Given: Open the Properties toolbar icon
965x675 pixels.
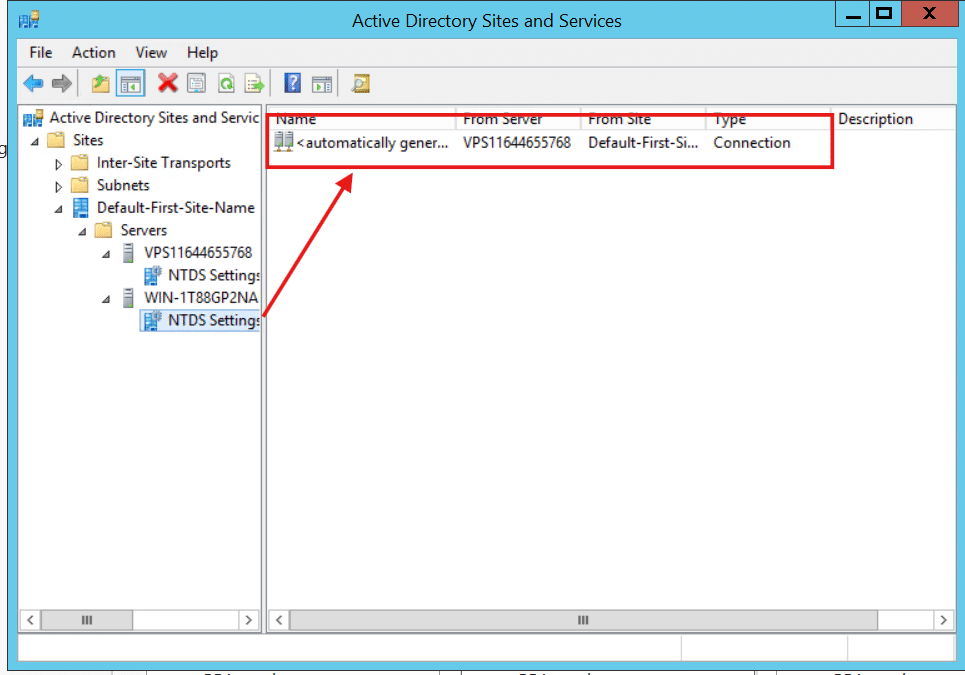Looking at the screenshot, I should coord(196,83).
